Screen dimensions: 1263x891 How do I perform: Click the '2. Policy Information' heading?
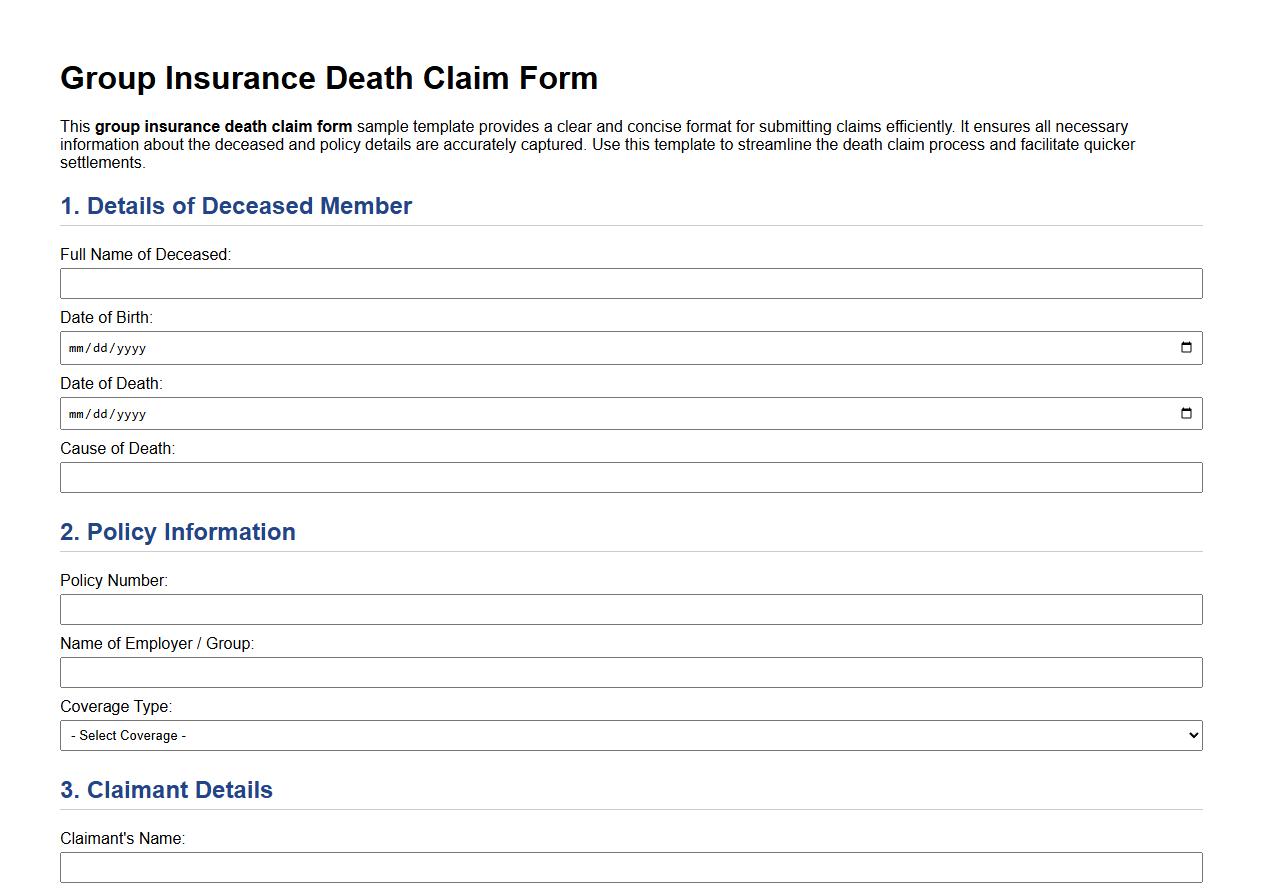[178, 533]
